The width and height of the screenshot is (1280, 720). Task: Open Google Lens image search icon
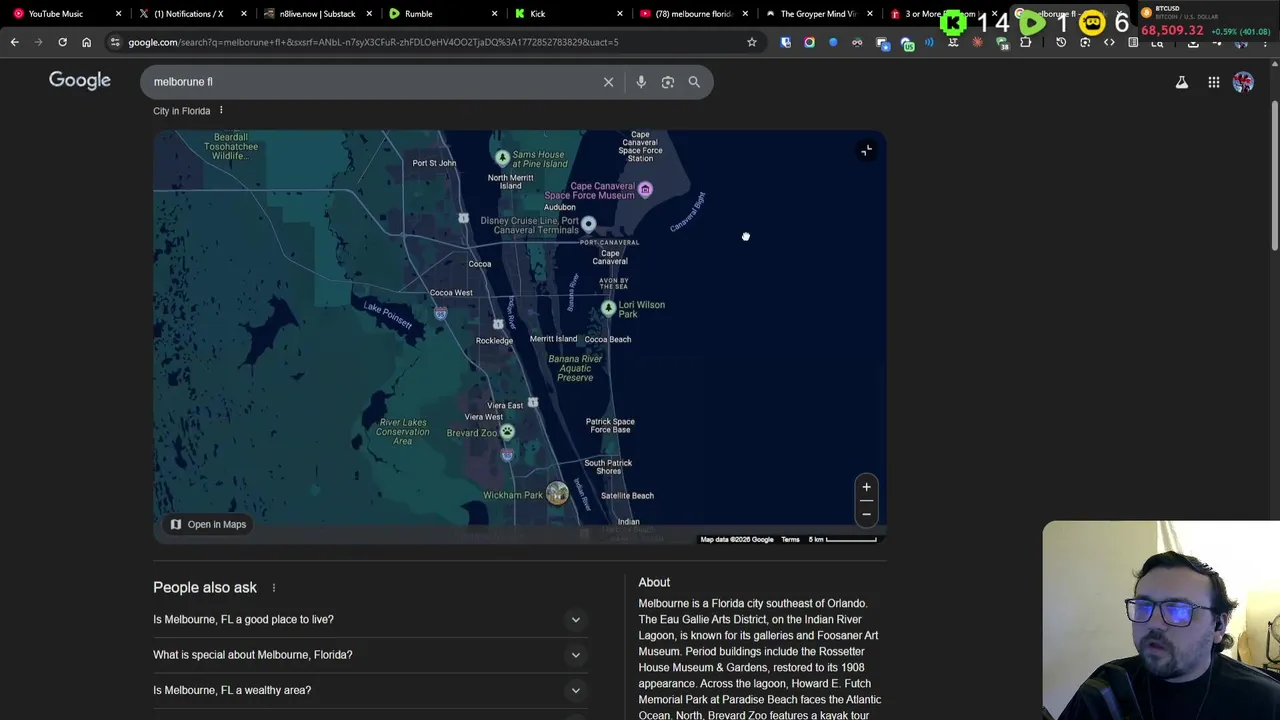pyautogui.click(x=668, y=82)
